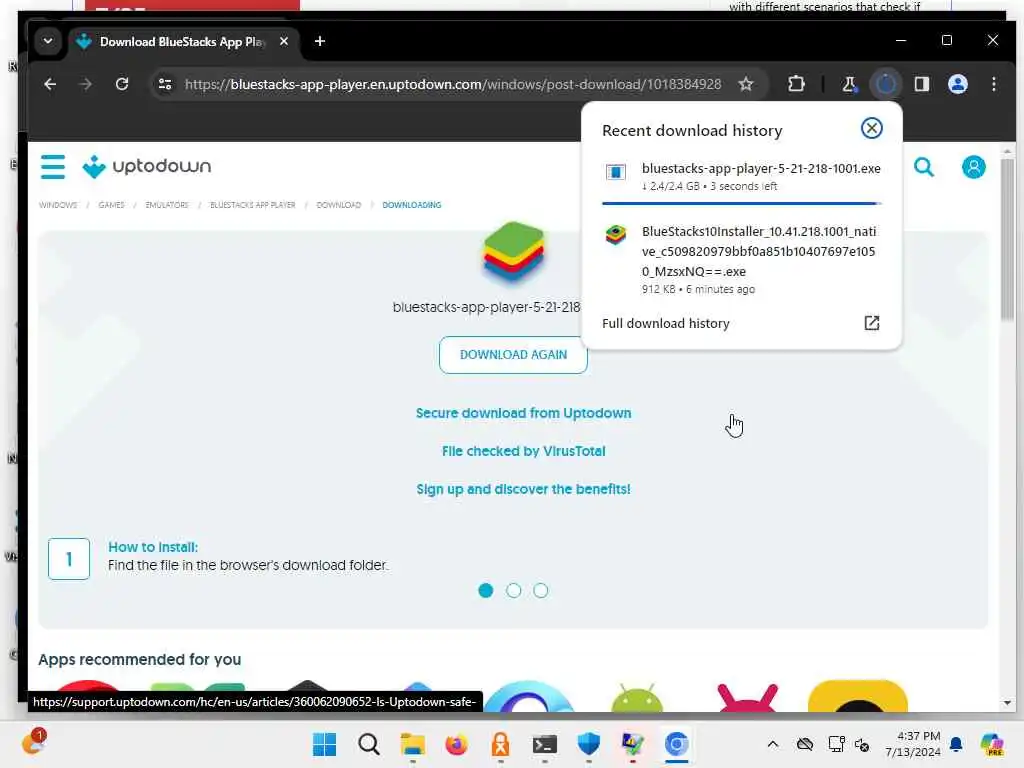
Task: Open Chrome Labs flask icon
Action: click(x=850, y=84)
